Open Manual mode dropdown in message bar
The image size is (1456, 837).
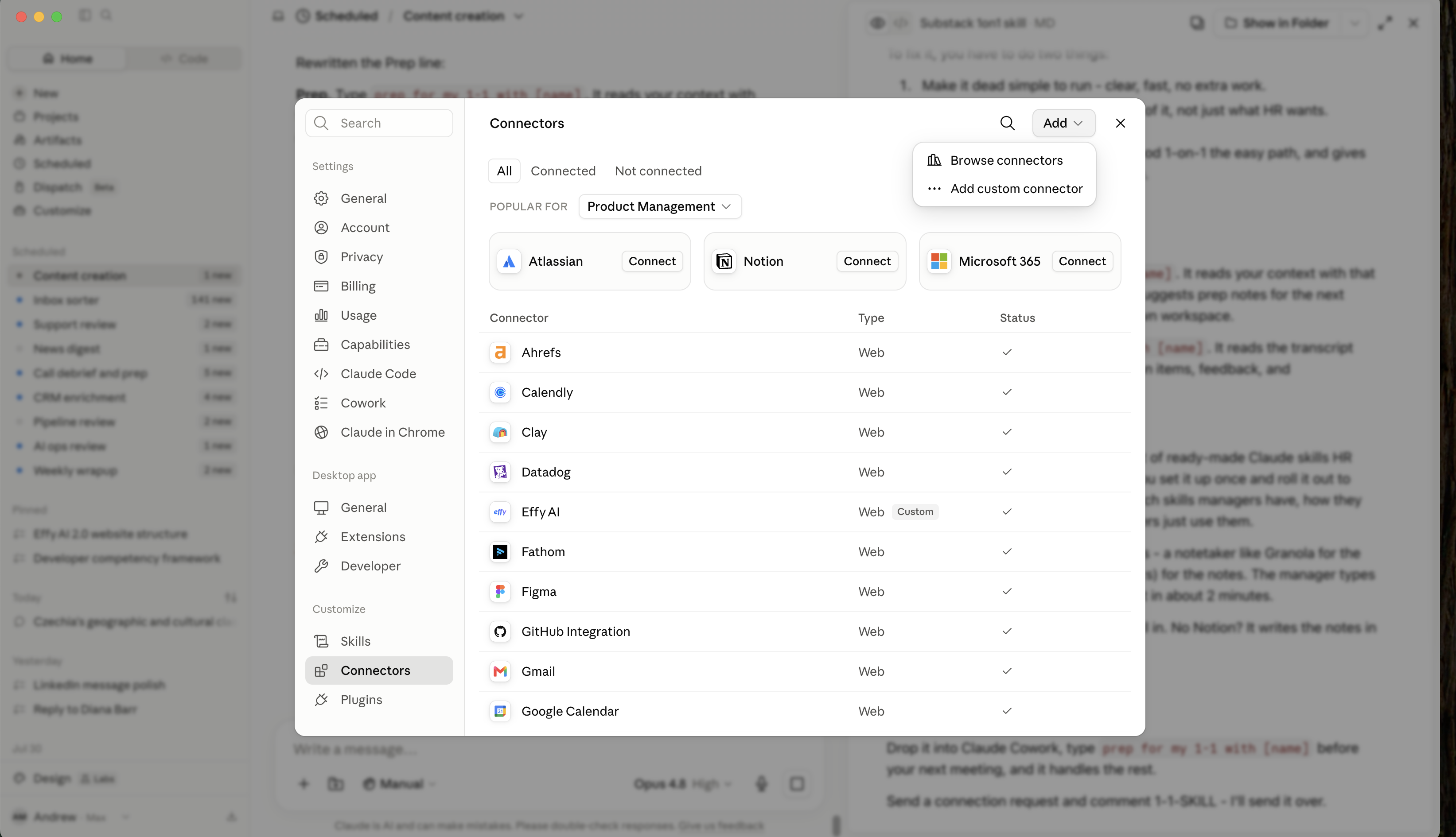click(x=399, y=784)
